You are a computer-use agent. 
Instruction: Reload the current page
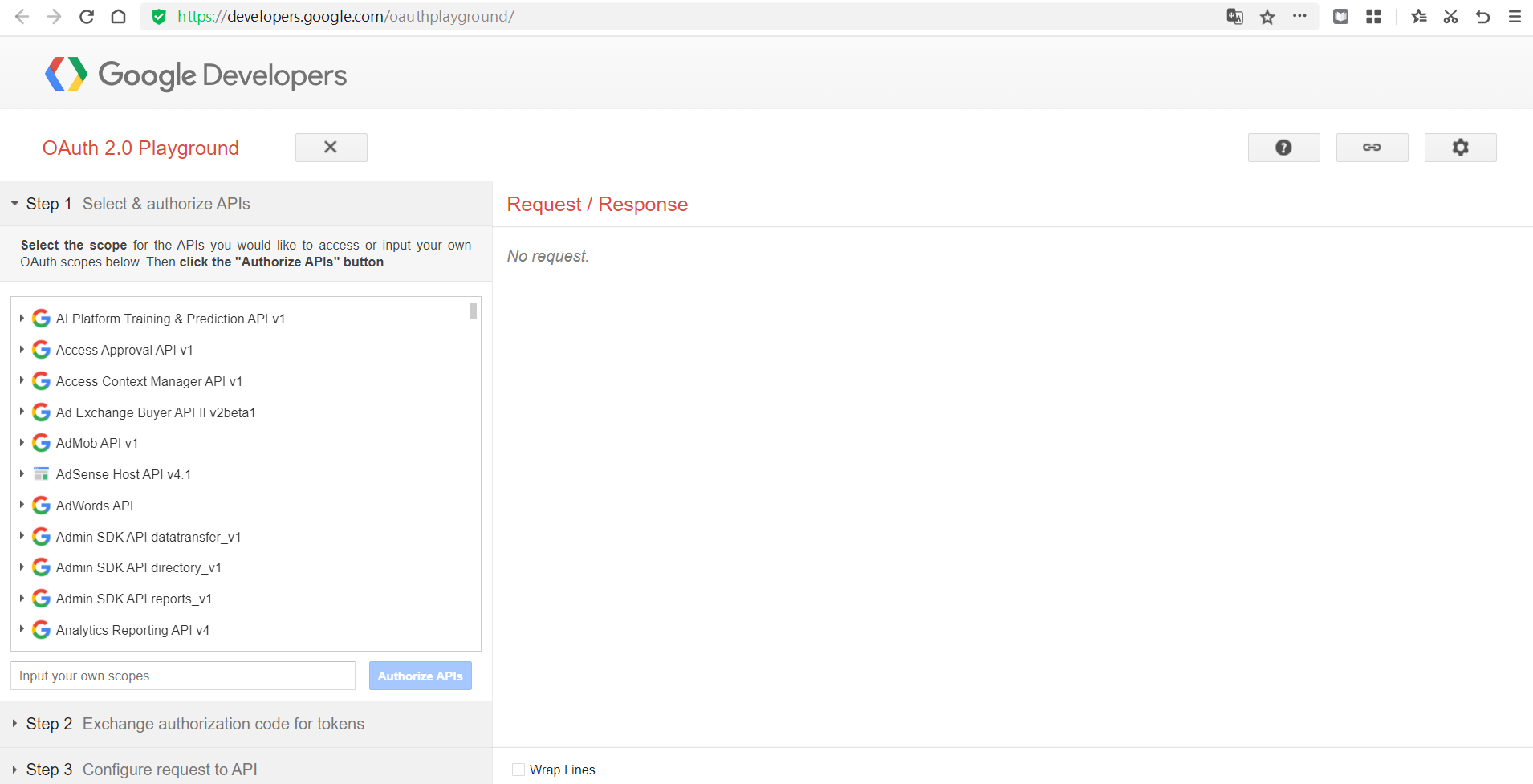coord(87,16)
